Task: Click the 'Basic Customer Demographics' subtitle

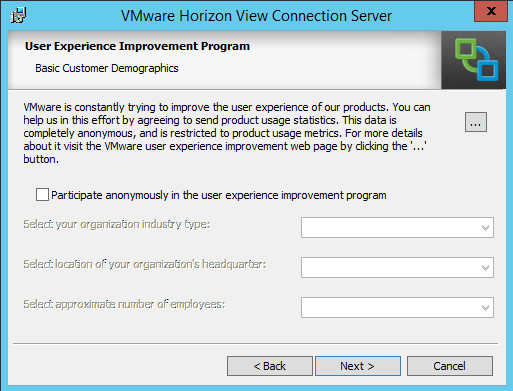Action: [107, 68]
